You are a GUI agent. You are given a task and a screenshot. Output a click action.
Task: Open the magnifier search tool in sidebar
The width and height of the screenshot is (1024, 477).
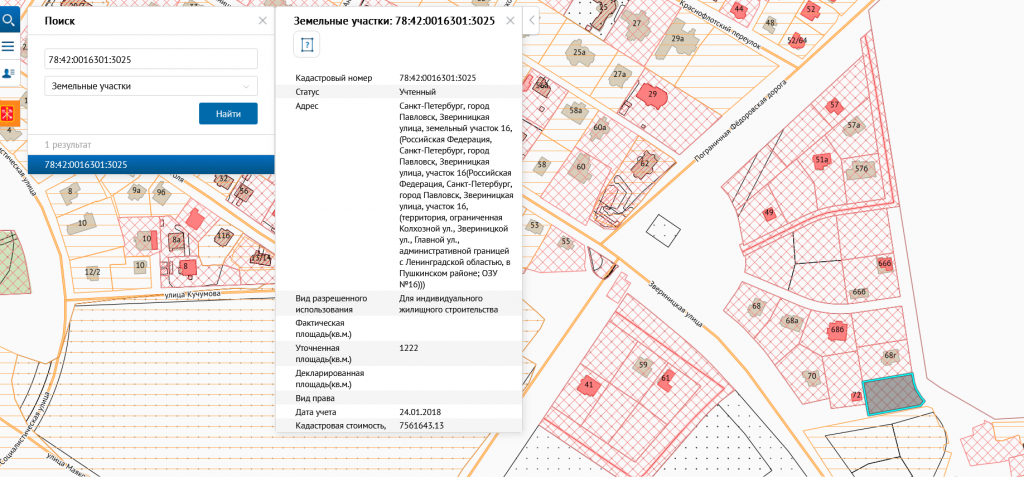pyautogui.click(x=8, y=20)
